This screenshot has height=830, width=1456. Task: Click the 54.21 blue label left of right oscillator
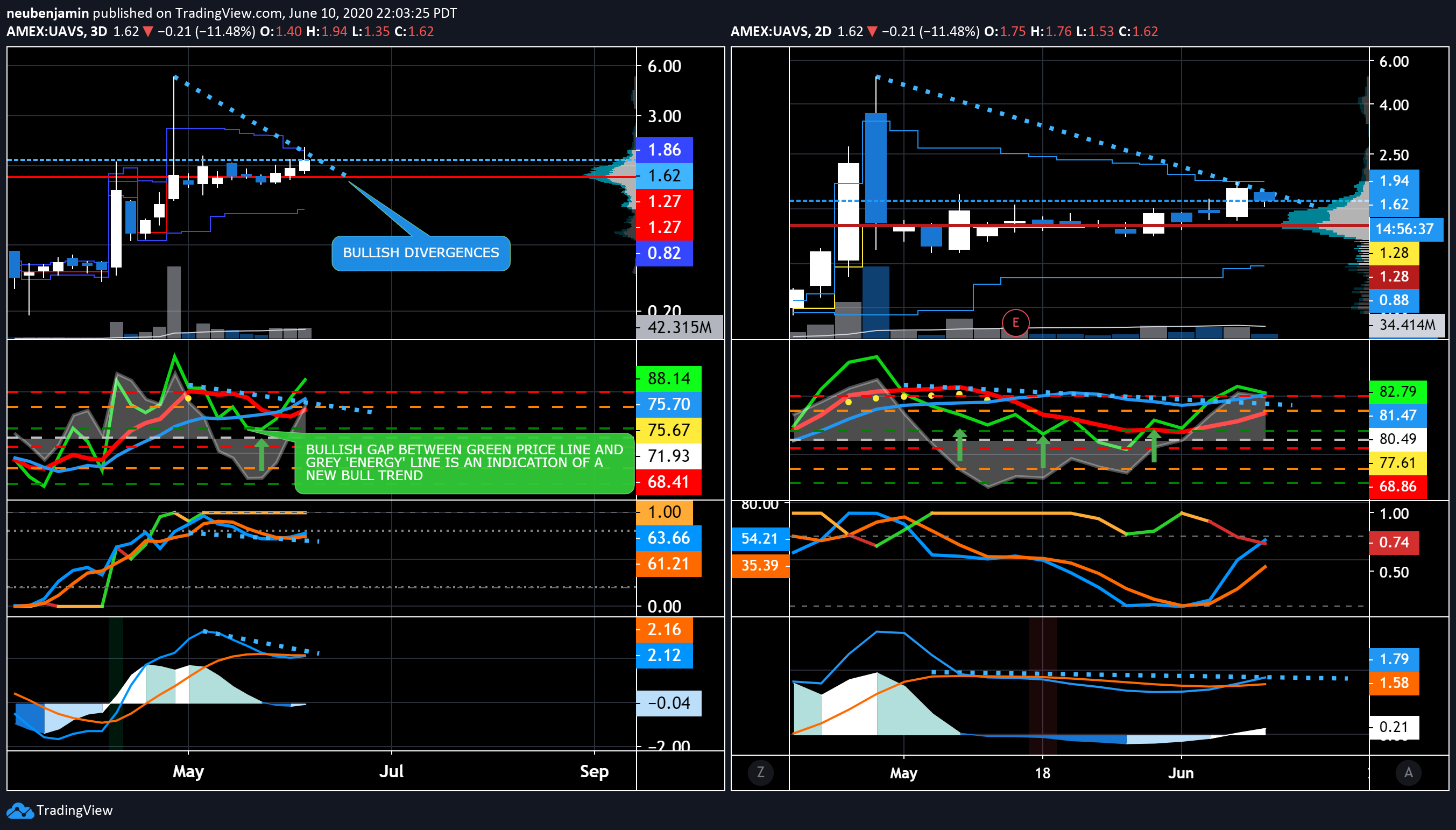(760, 539)
